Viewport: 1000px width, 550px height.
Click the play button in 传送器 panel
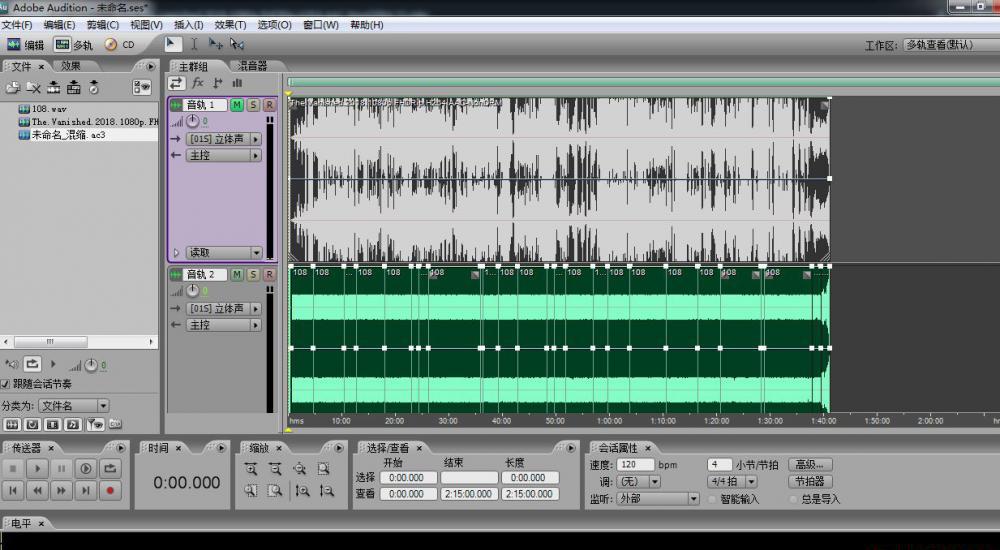(38, 469)
